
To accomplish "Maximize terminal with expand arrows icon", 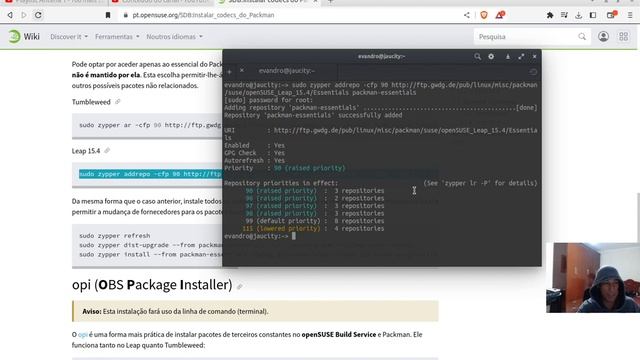I will pyautogui.click(x=521, y=56).
